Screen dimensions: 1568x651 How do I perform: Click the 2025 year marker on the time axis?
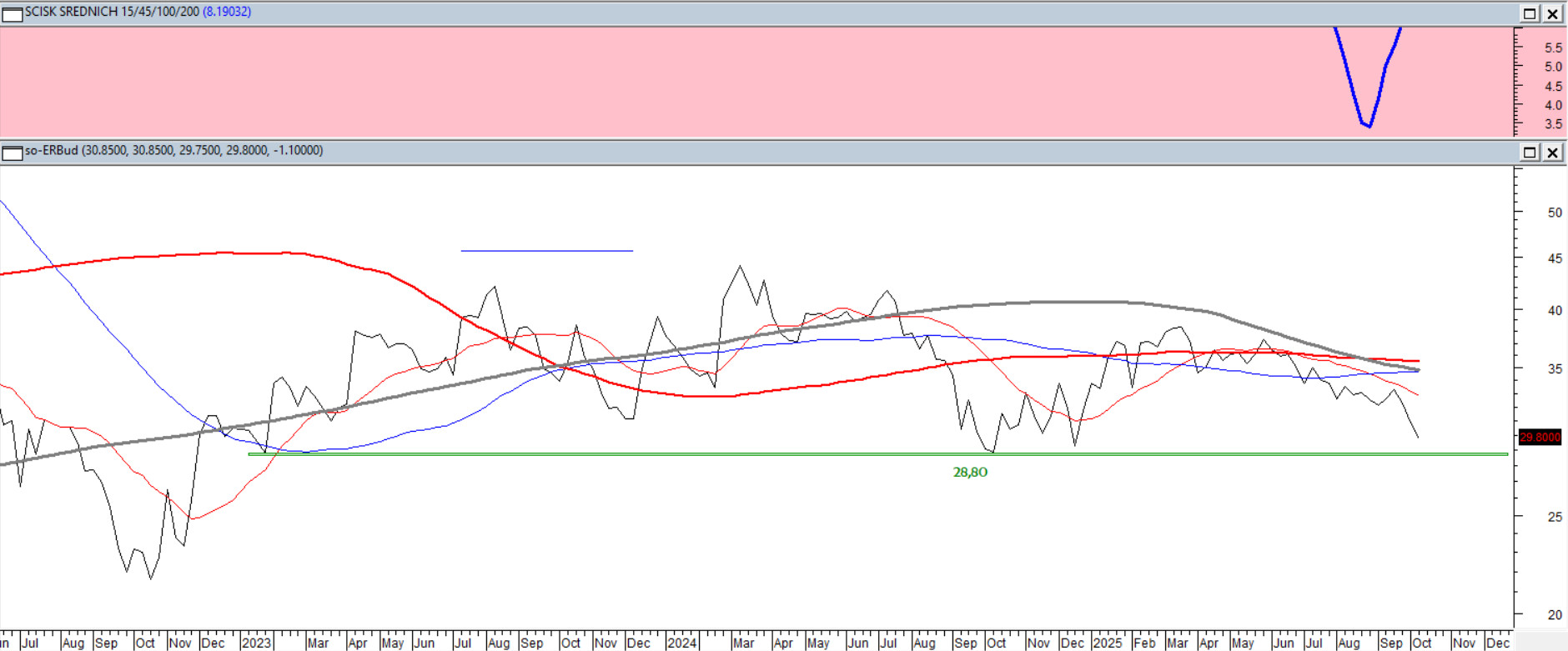[x=1107, y=643]
